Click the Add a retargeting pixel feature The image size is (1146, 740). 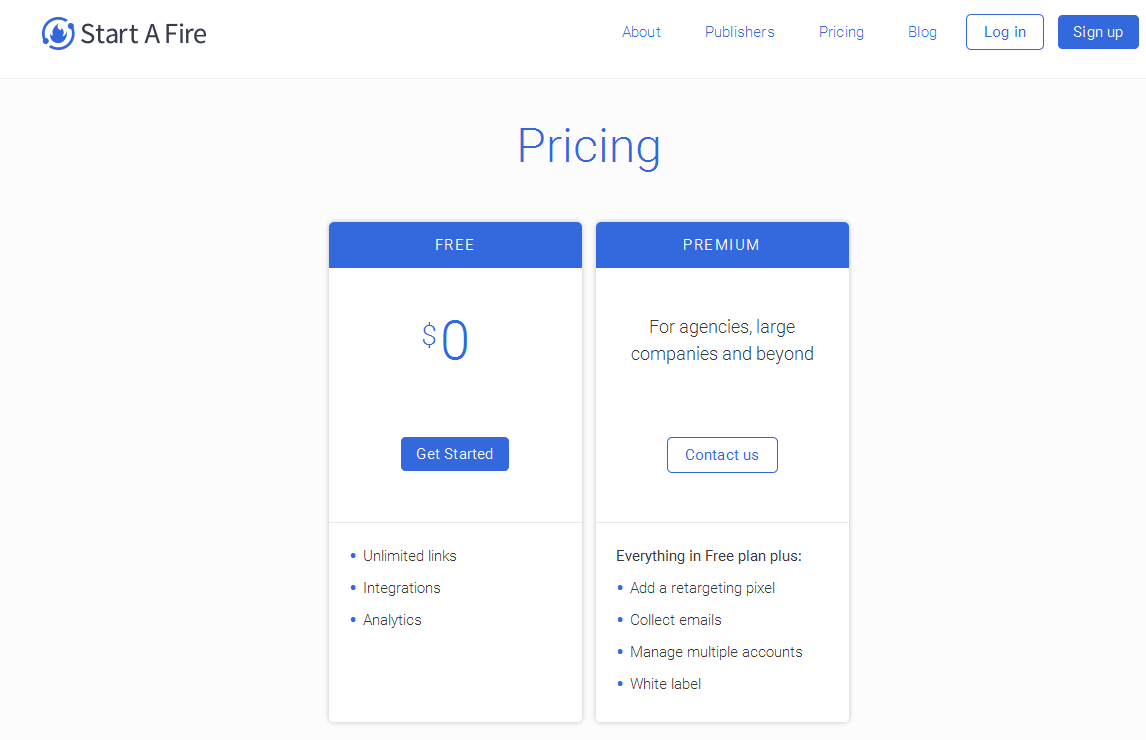click(702, 588)
